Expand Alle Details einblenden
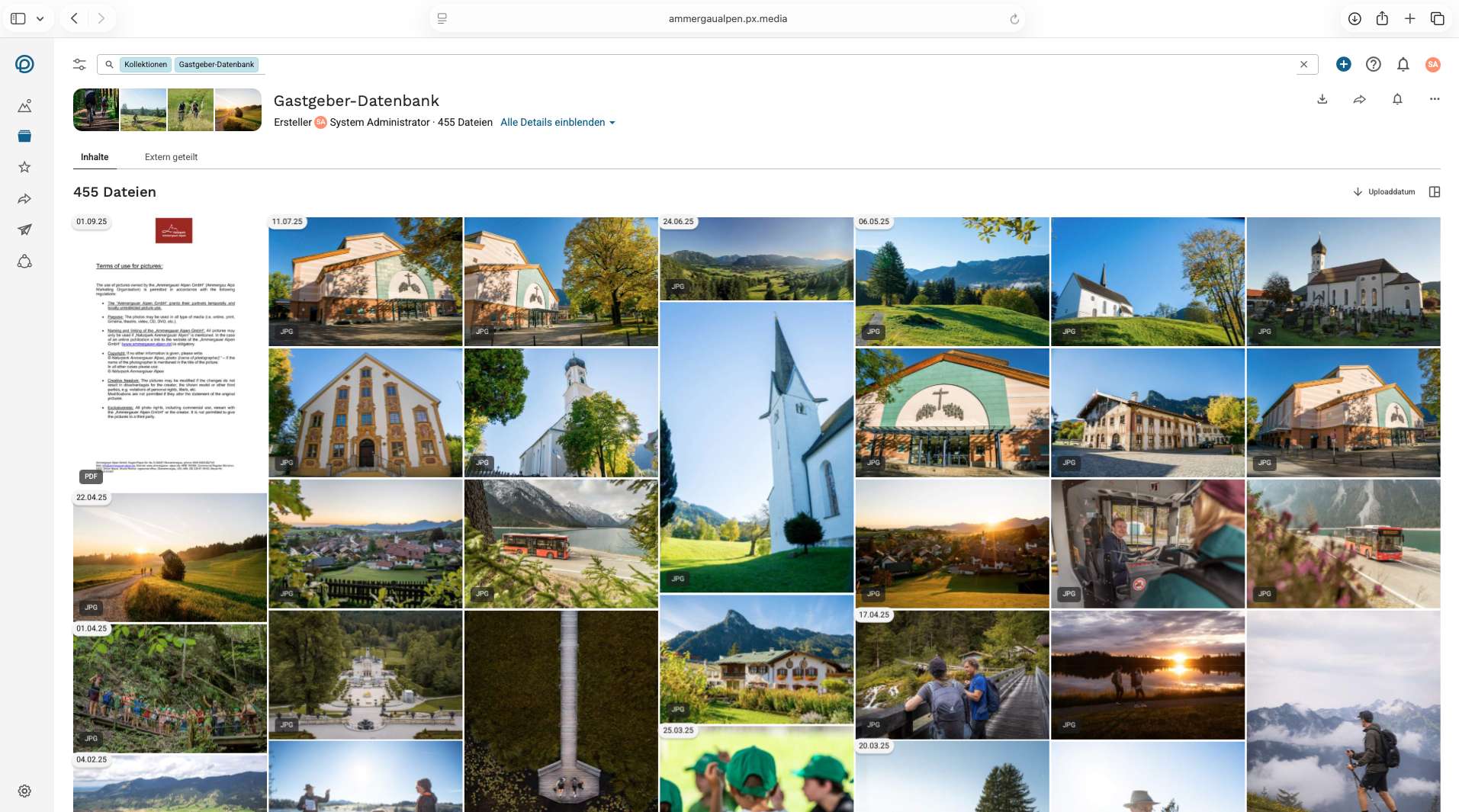The height and width of the screenshot is (812, 1459). point(557,123)
